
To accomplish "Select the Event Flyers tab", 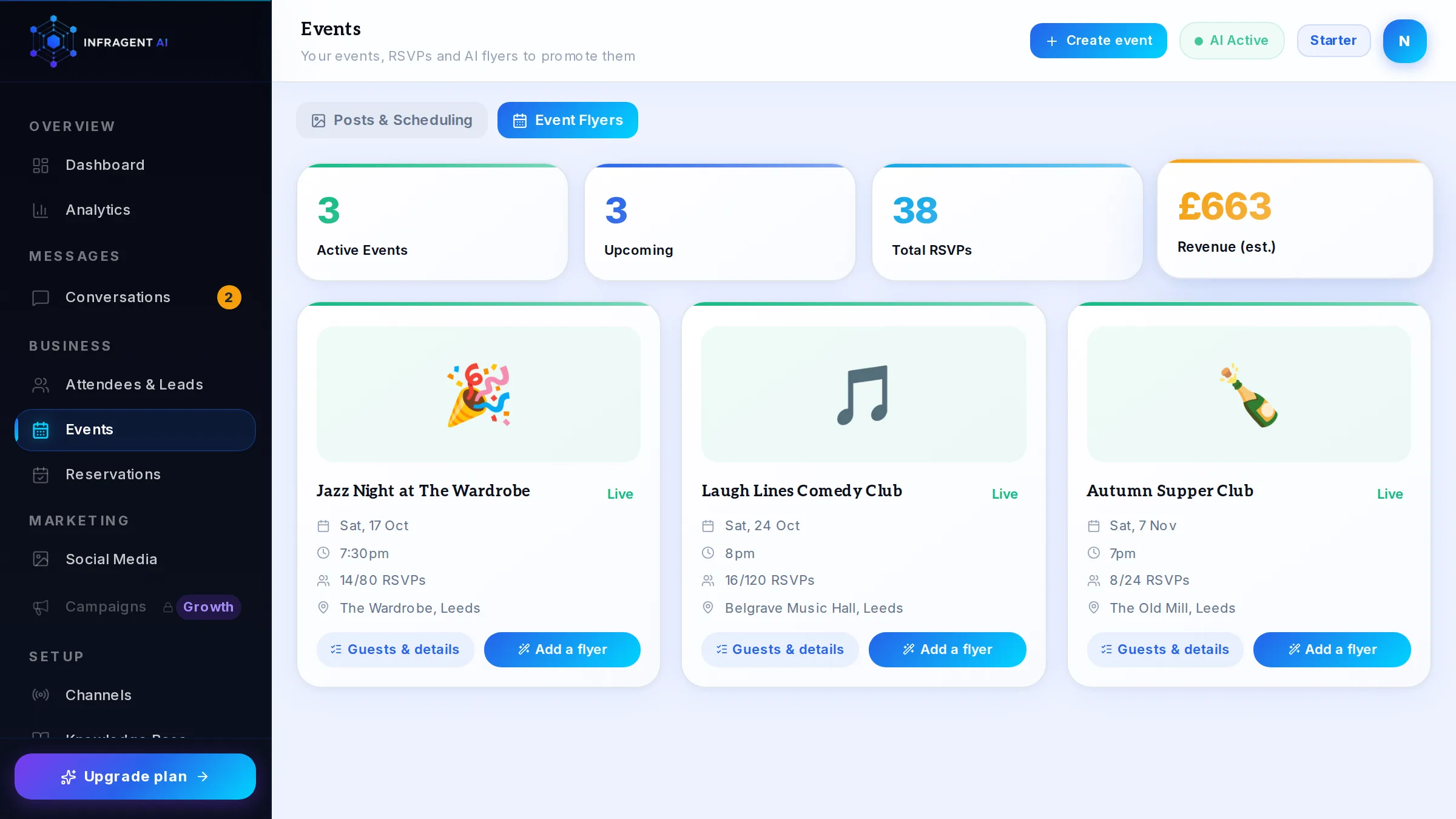I will [x=568, y=120].
